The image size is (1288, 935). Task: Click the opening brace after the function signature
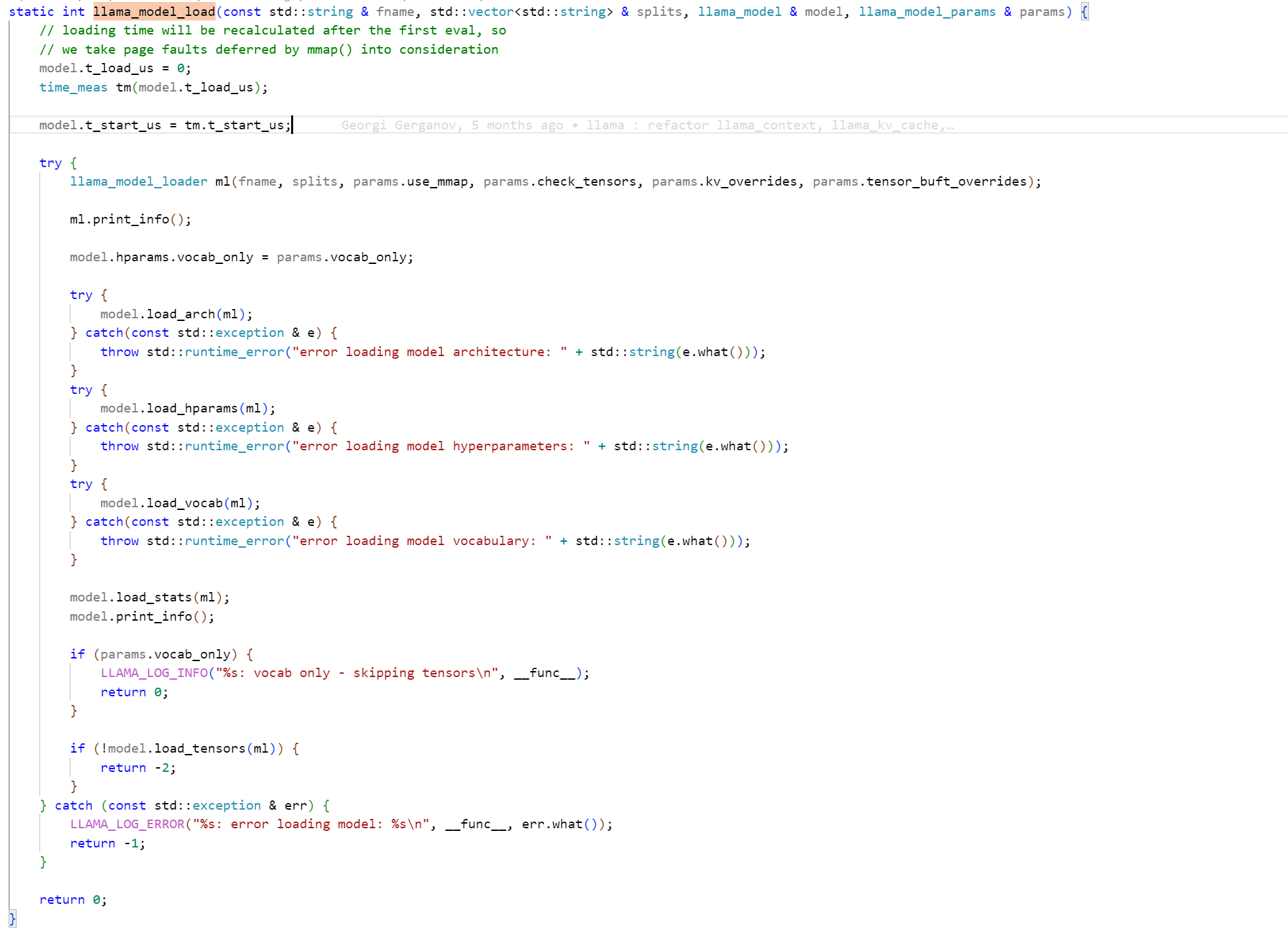[1084, 12]
